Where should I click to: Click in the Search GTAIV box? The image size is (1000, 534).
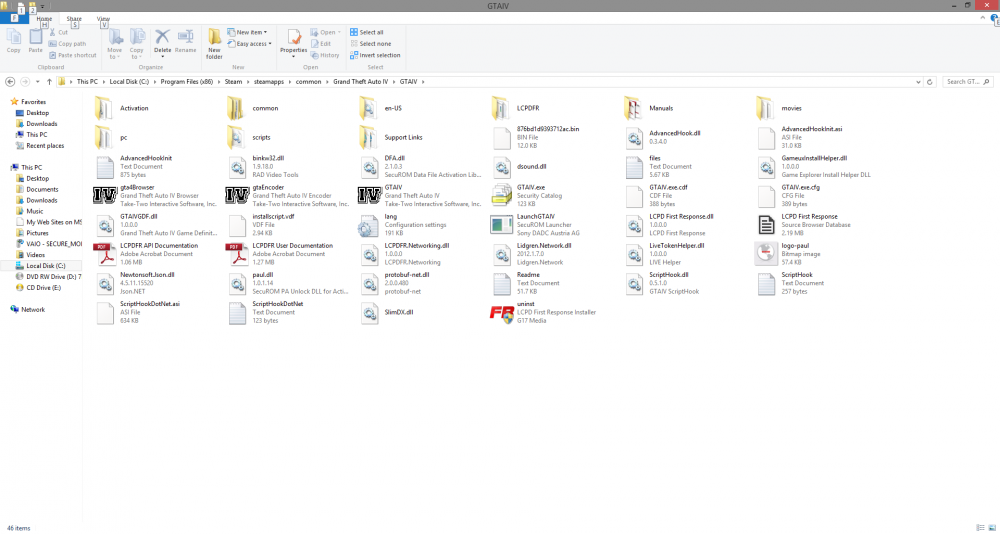pos(968,82)
